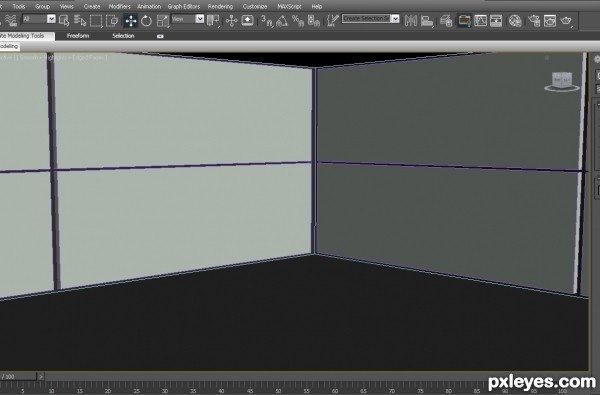
Task: Open the Animation menu
Action: pyautogui.click(x=149, y=7)
